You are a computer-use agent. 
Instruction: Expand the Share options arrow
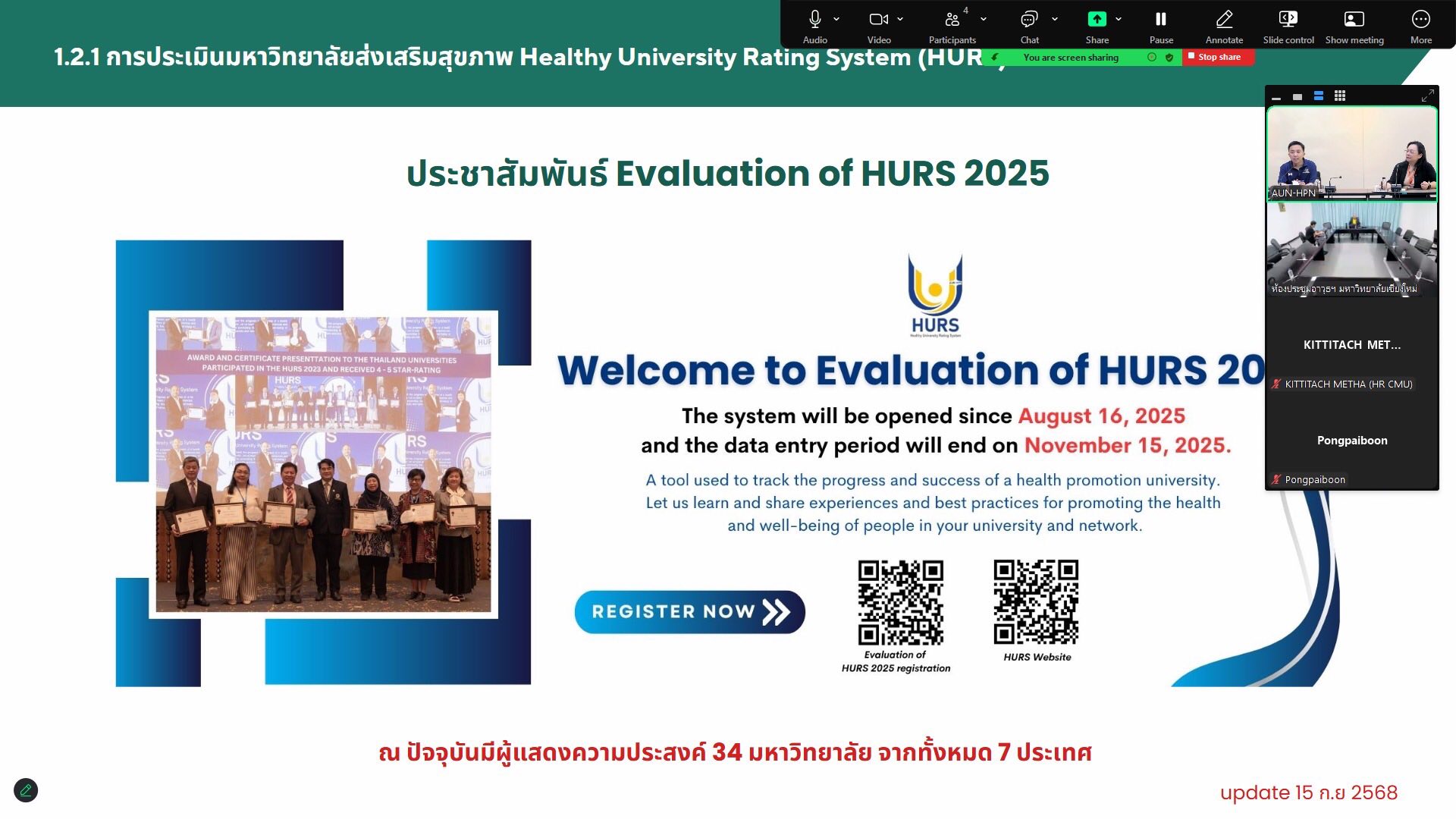pyautogui.click(x=1119, y=19)
